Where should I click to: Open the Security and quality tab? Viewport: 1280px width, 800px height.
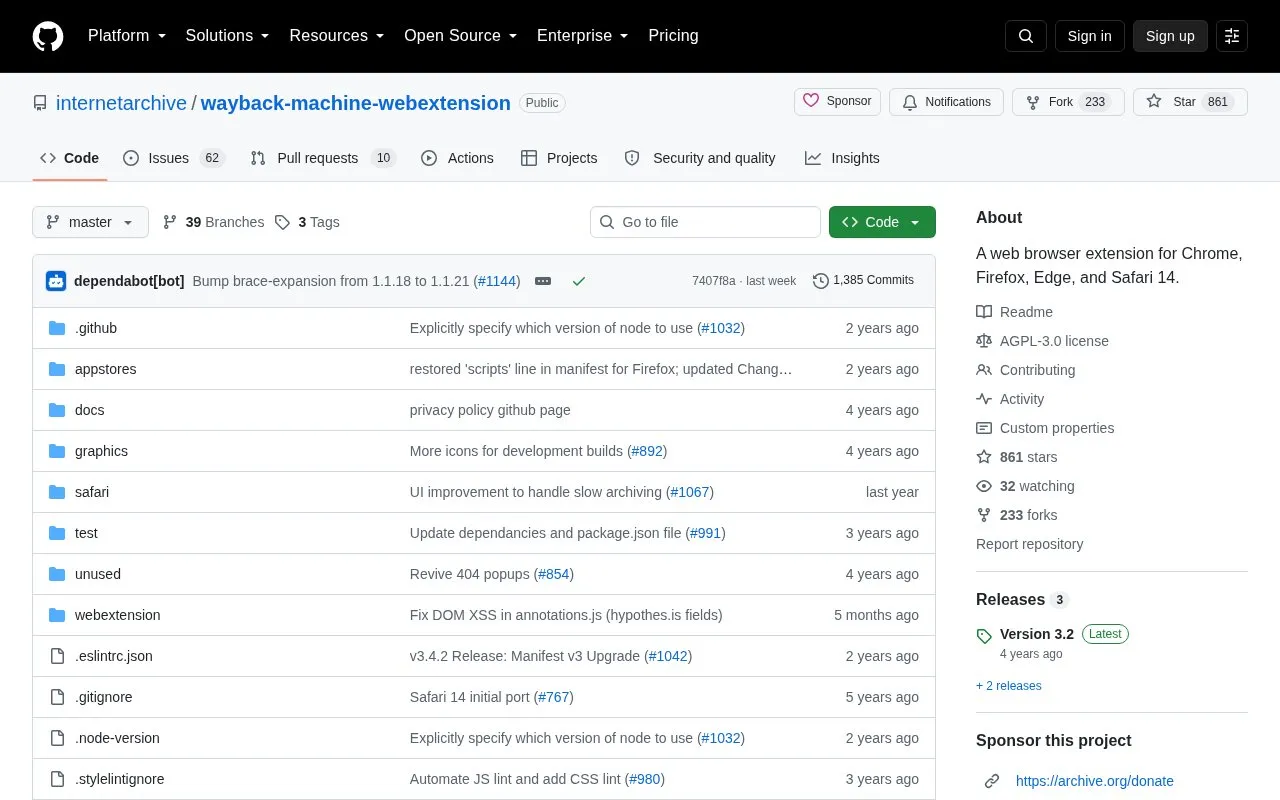pos(700,158)
